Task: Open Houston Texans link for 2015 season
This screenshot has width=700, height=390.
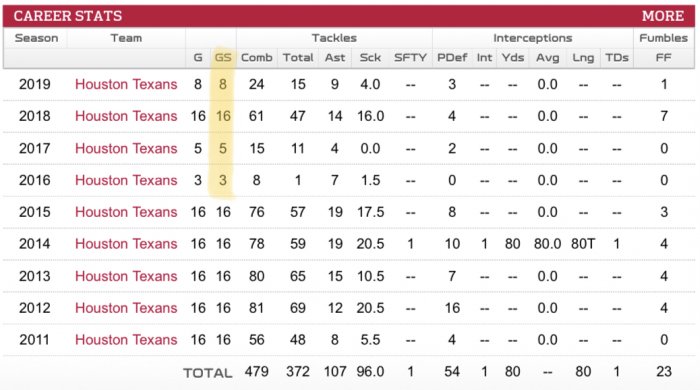Action: point(126,212)
